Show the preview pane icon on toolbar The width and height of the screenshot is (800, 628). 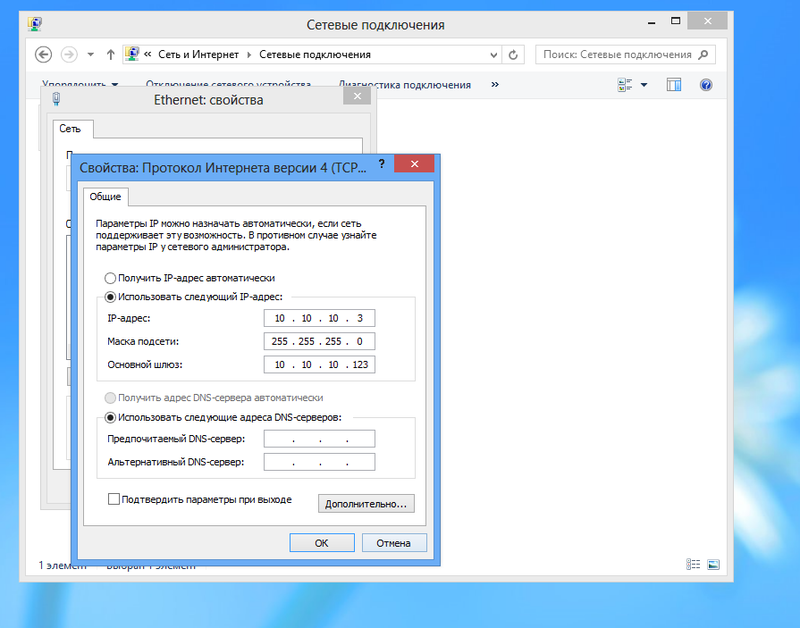pos(673,84)
